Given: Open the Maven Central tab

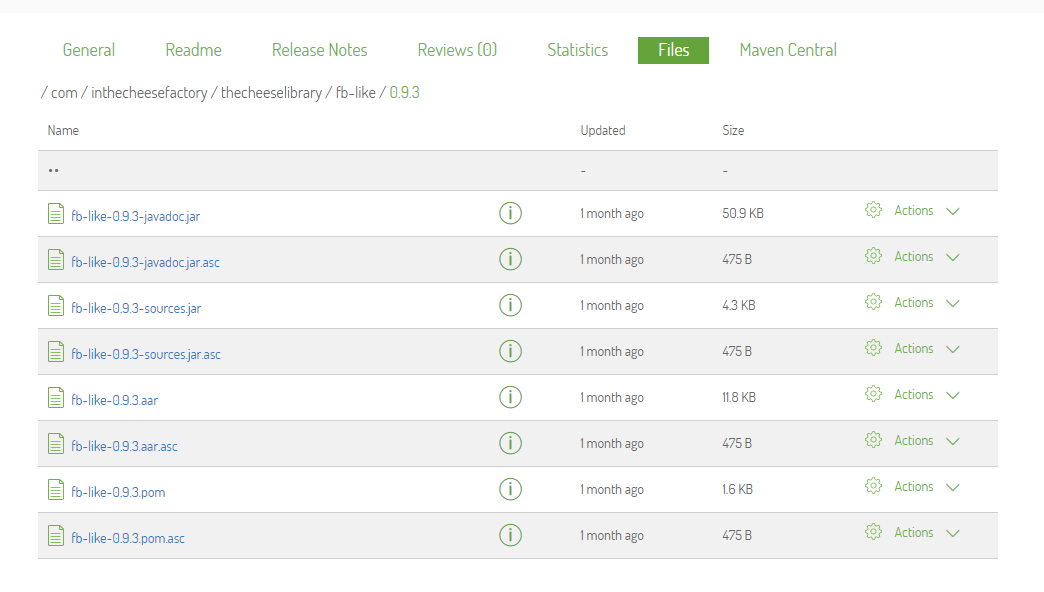Looking at the screenshot, I should 787,50.
